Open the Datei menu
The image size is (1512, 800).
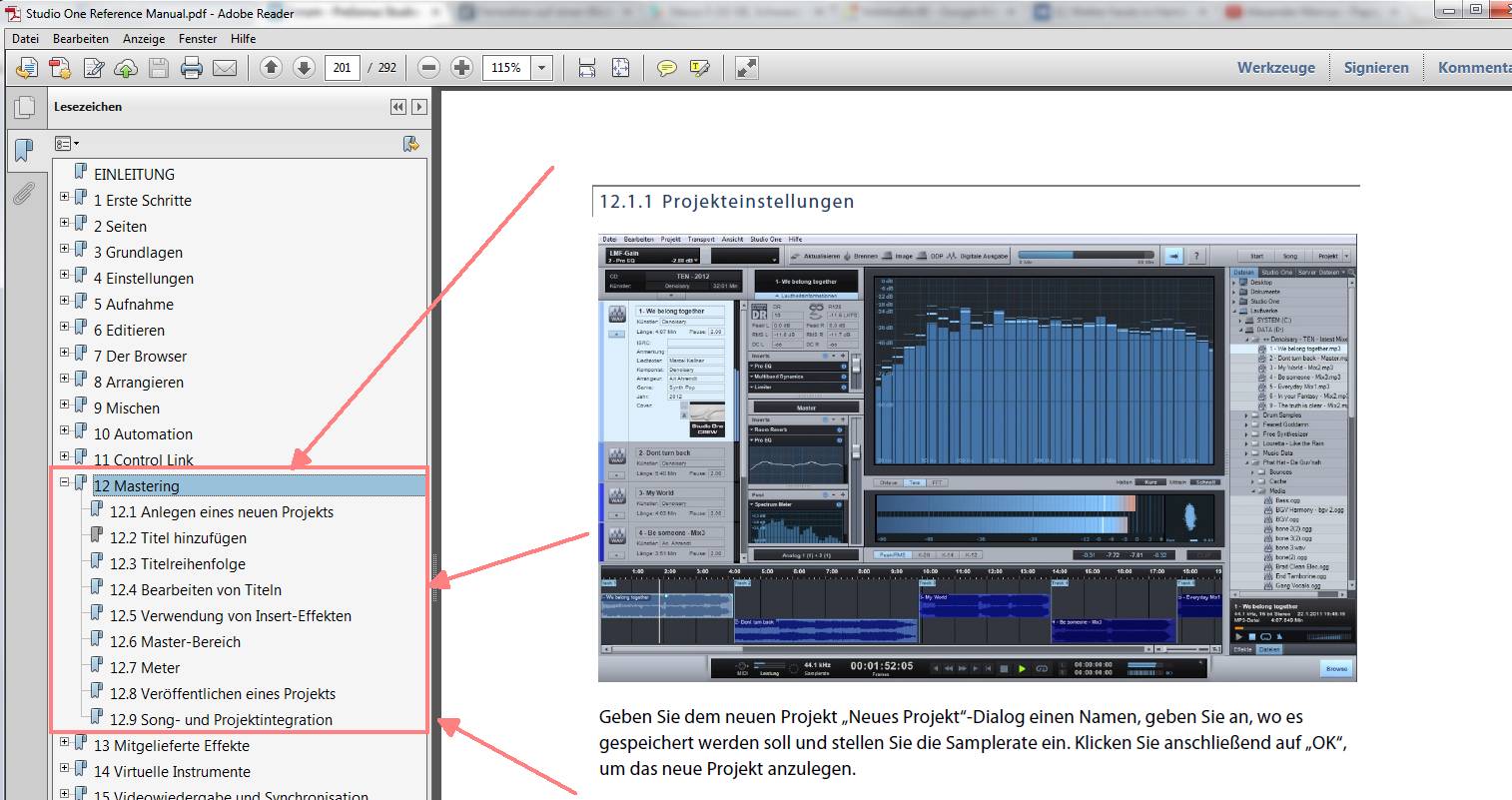point(25,39)
